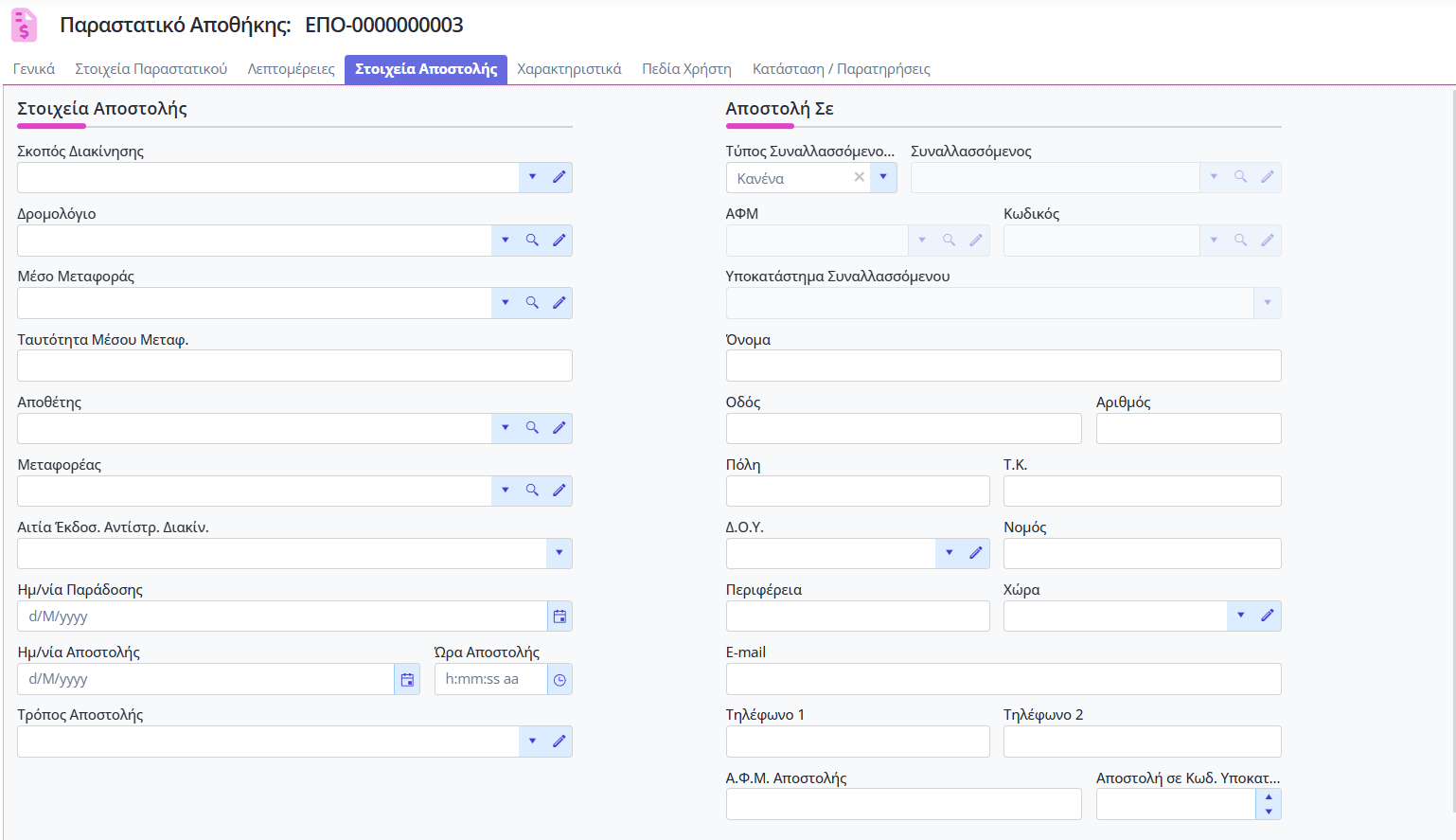Go to the Κατάσταση / Παρατηρήσεις tab

coord(841,69)
